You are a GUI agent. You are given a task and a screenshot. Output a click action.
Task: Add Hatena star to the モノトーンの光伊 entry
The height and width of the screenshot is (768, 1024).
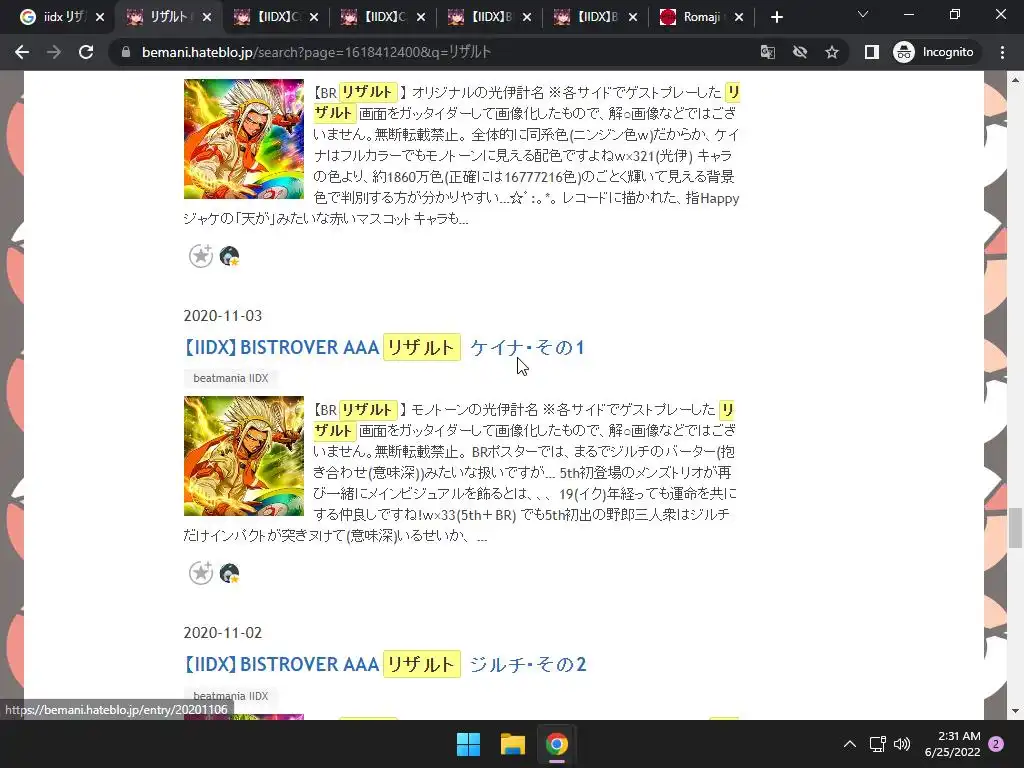pyautogui.click(x=200, y=573)
